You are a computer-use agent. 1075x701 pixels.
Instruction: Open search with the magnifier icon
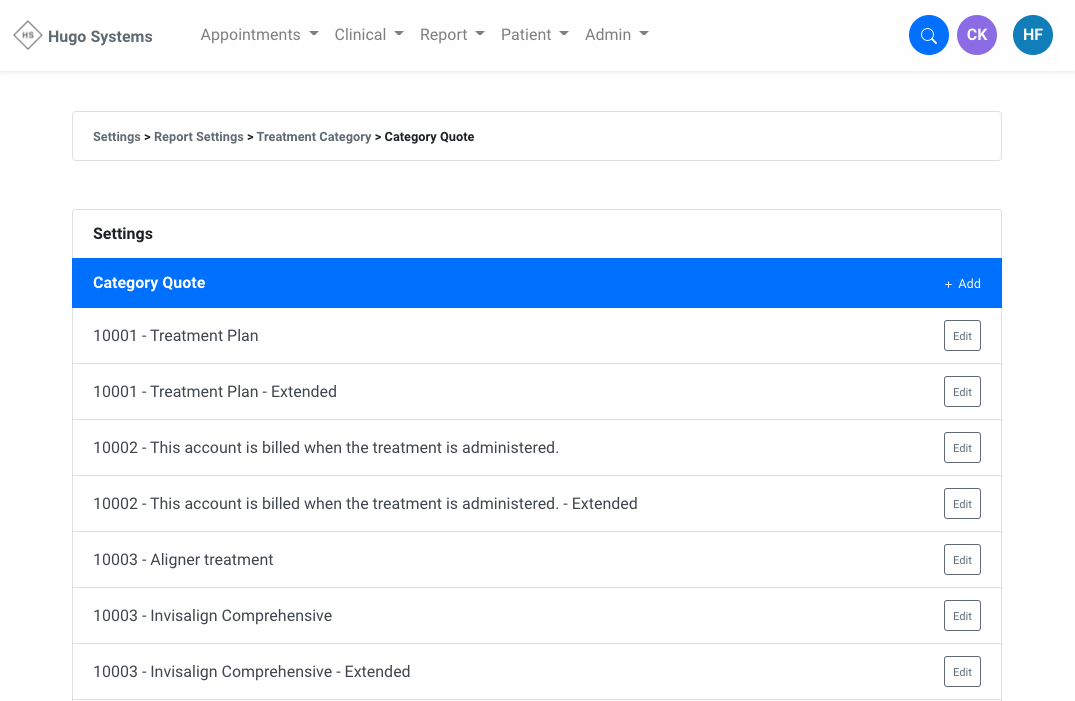tap(928, 36)
